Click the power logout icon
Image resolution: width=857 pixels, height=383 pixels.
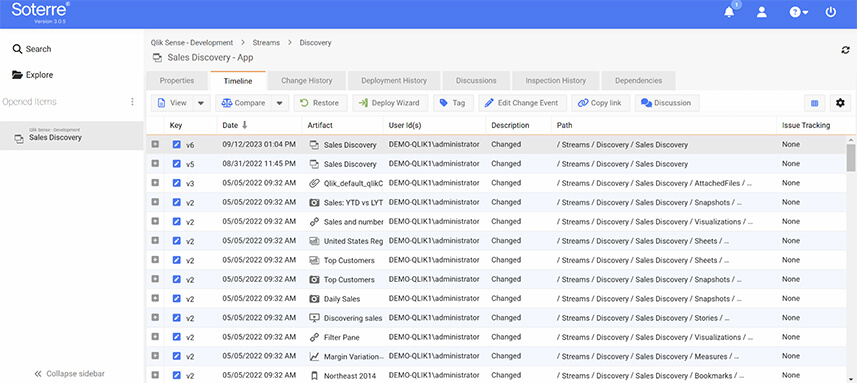(830, 12)
